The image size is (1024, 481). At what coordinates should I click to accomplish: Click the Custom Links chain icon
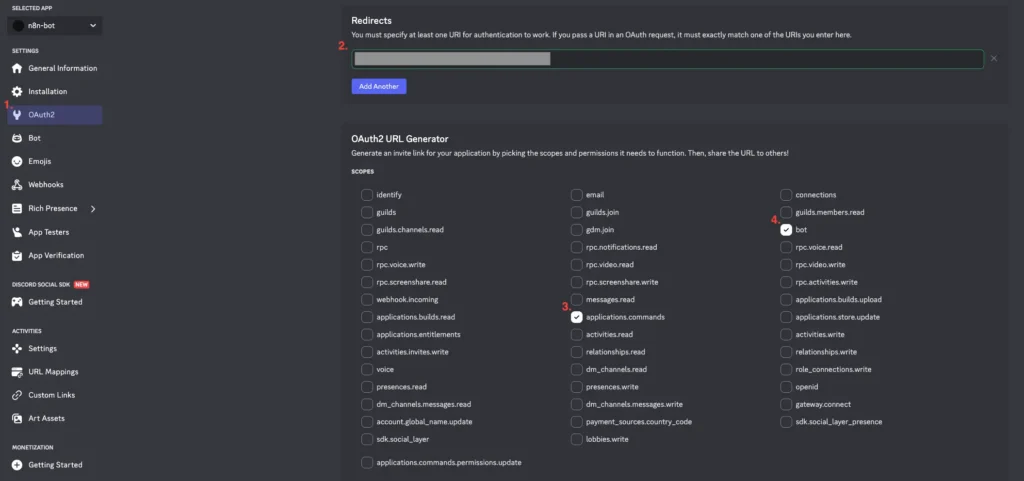[17, 396]
